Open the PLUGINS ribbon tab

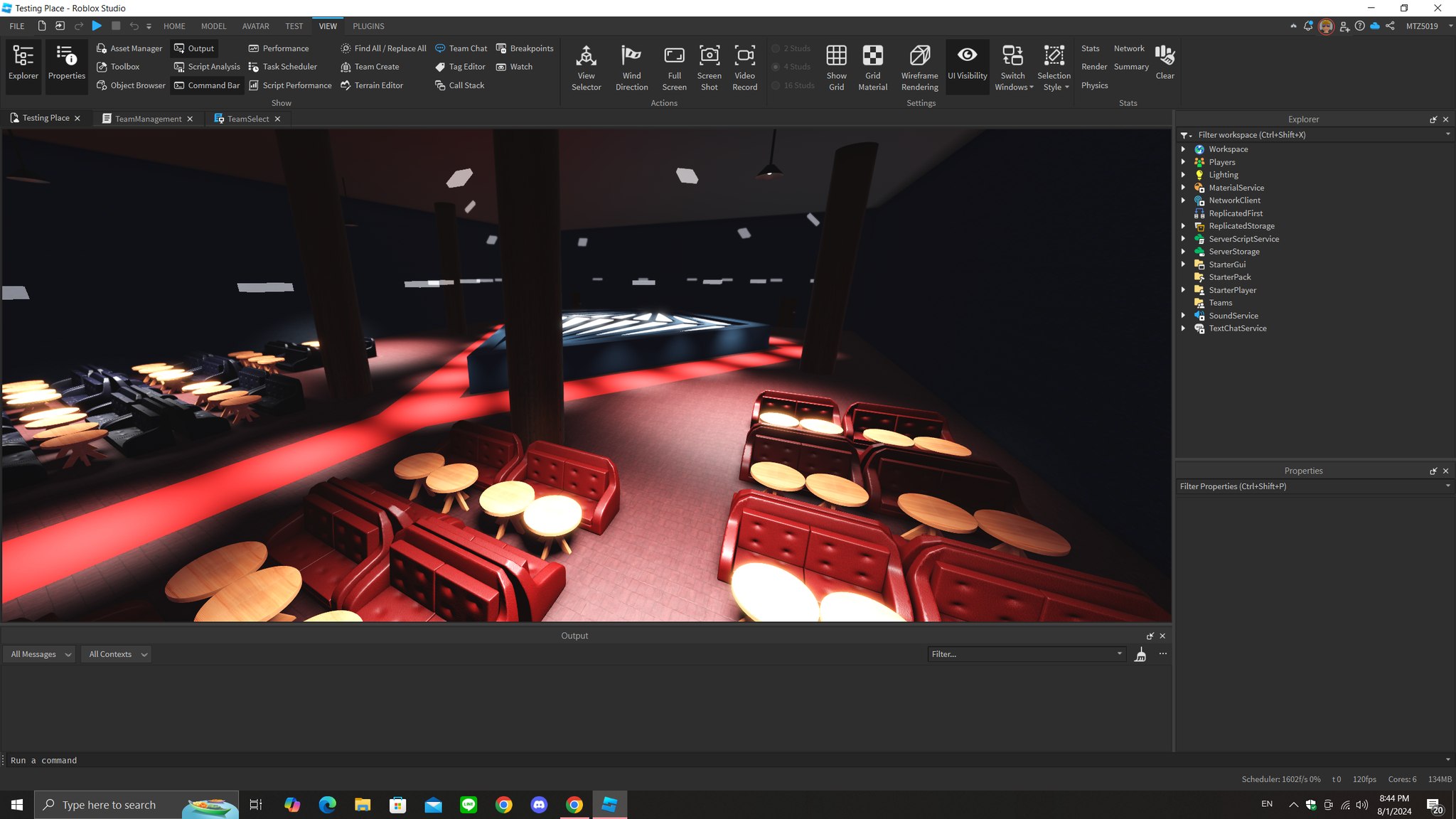coord(368,26)
